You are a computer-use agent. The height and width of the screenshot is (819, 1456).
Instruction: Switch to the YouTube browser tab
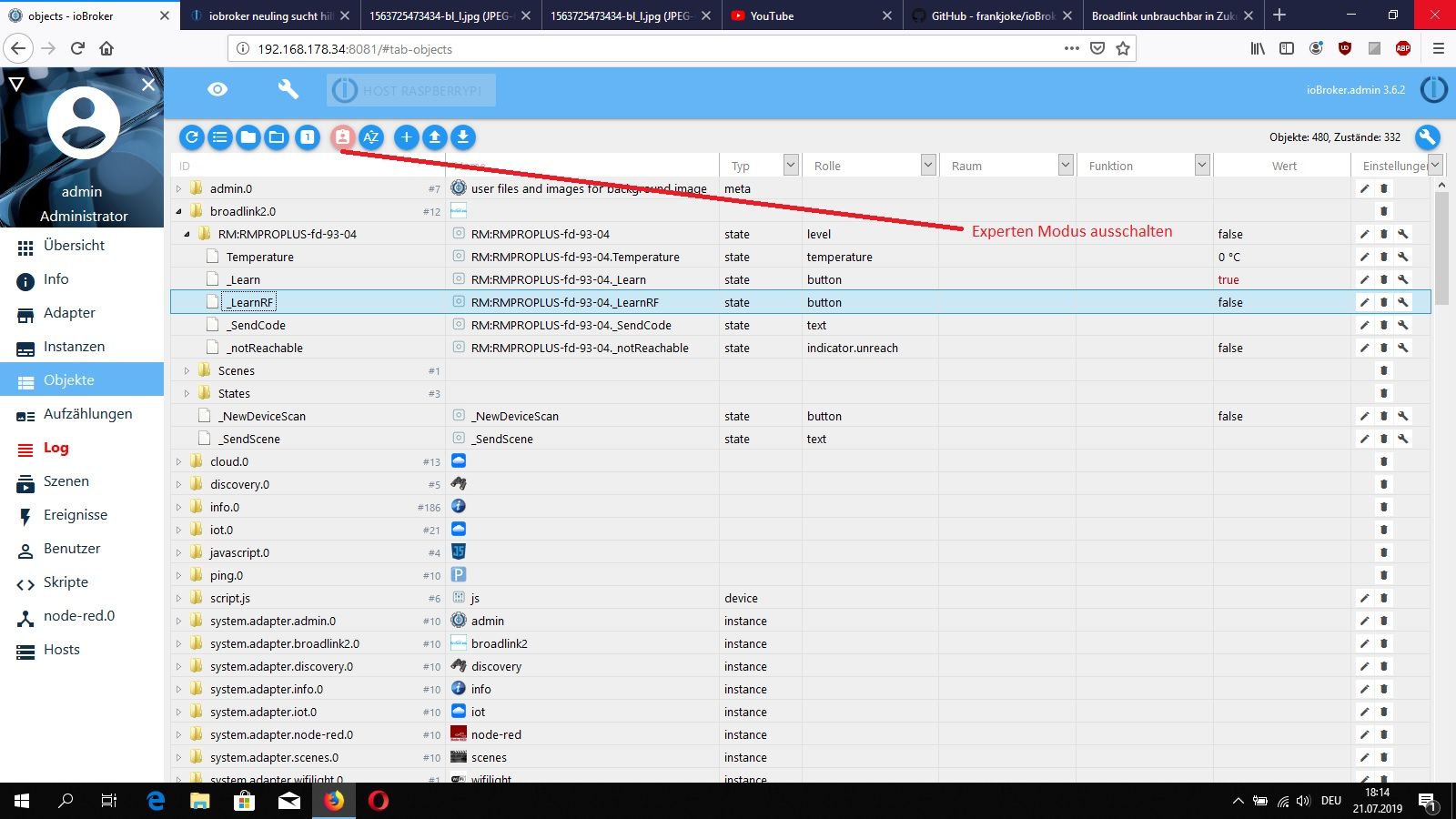pyautogui.click(x=812, y=15)
